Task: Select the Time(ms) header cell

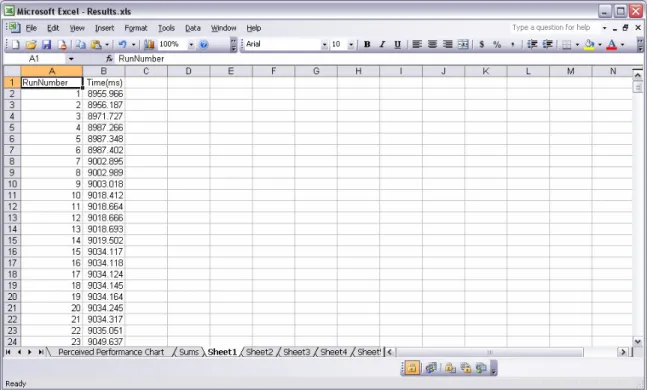Action: (104, 83)
